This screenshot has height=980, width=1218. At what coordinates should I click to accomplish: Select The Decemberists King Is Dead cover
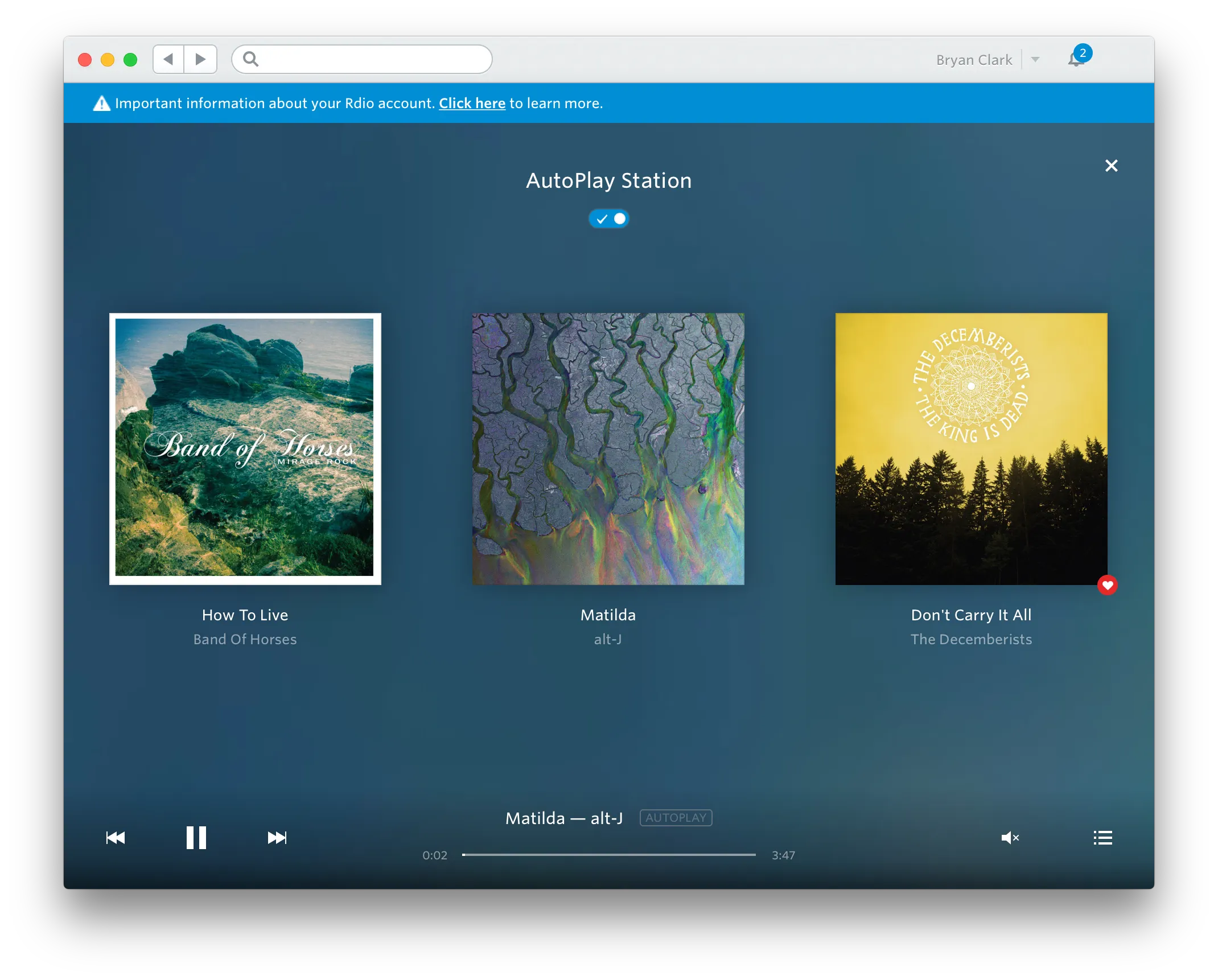tap(971, 448)
